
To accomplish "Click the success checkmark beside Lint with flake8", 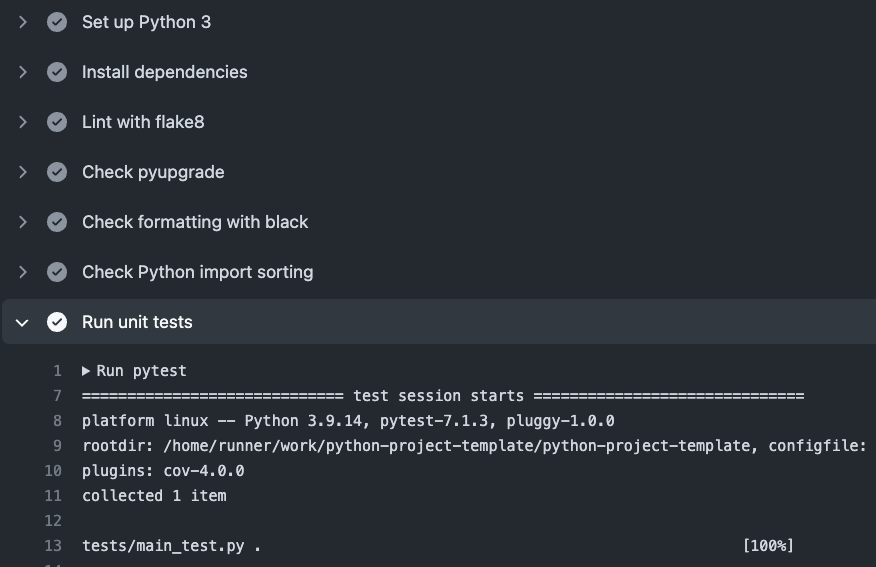I will point(57,122).
